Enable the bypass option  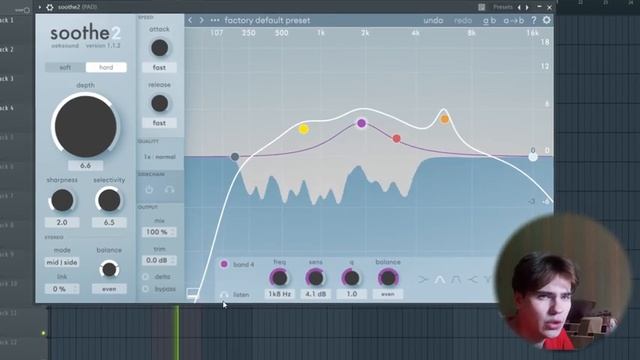[146, 289]
